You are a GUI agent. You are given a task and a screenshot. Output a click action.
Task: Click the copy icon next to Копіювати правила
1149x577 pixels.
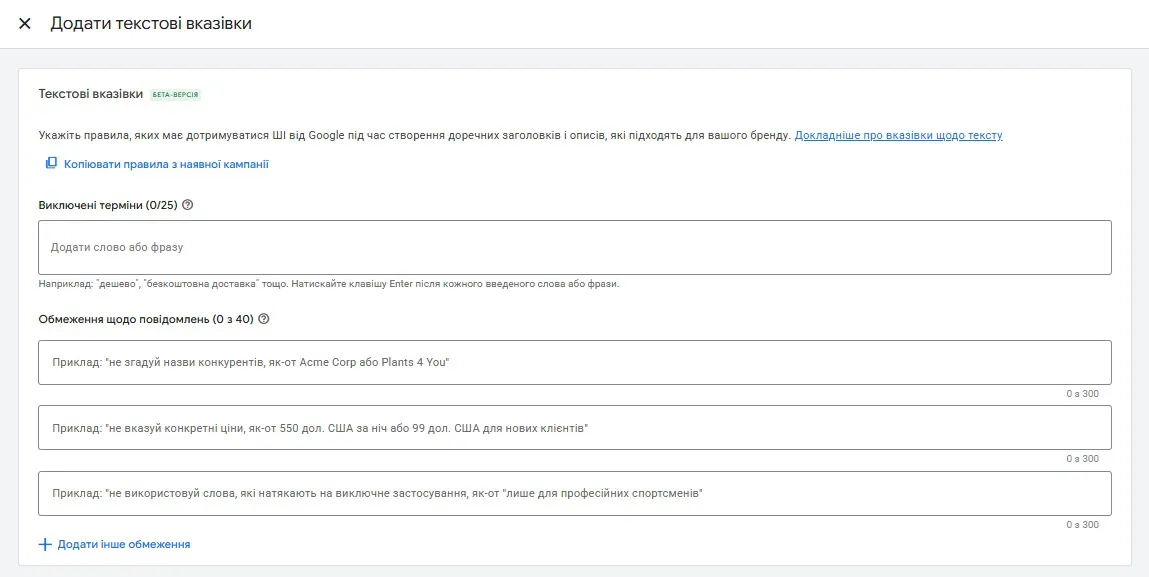click(51, 163)
